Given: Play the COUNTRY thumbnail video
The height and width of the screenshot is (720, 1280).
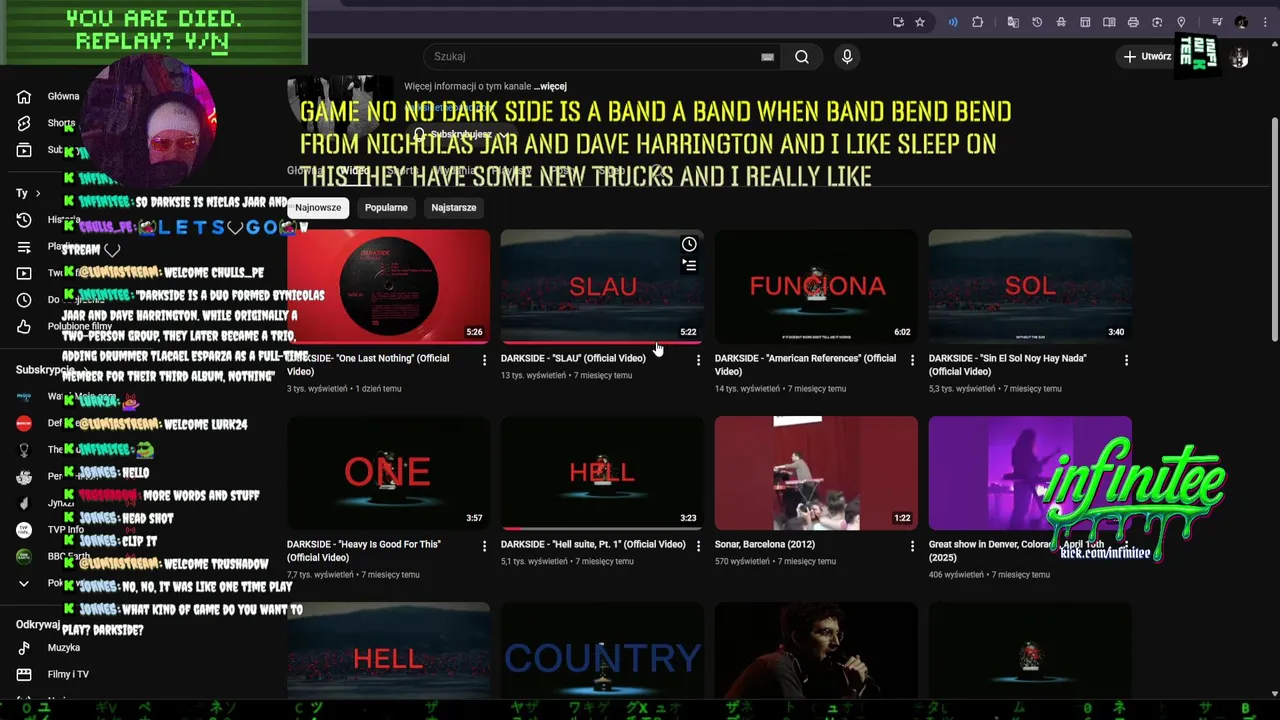Looking at the screenshot, I should (602, 650).
